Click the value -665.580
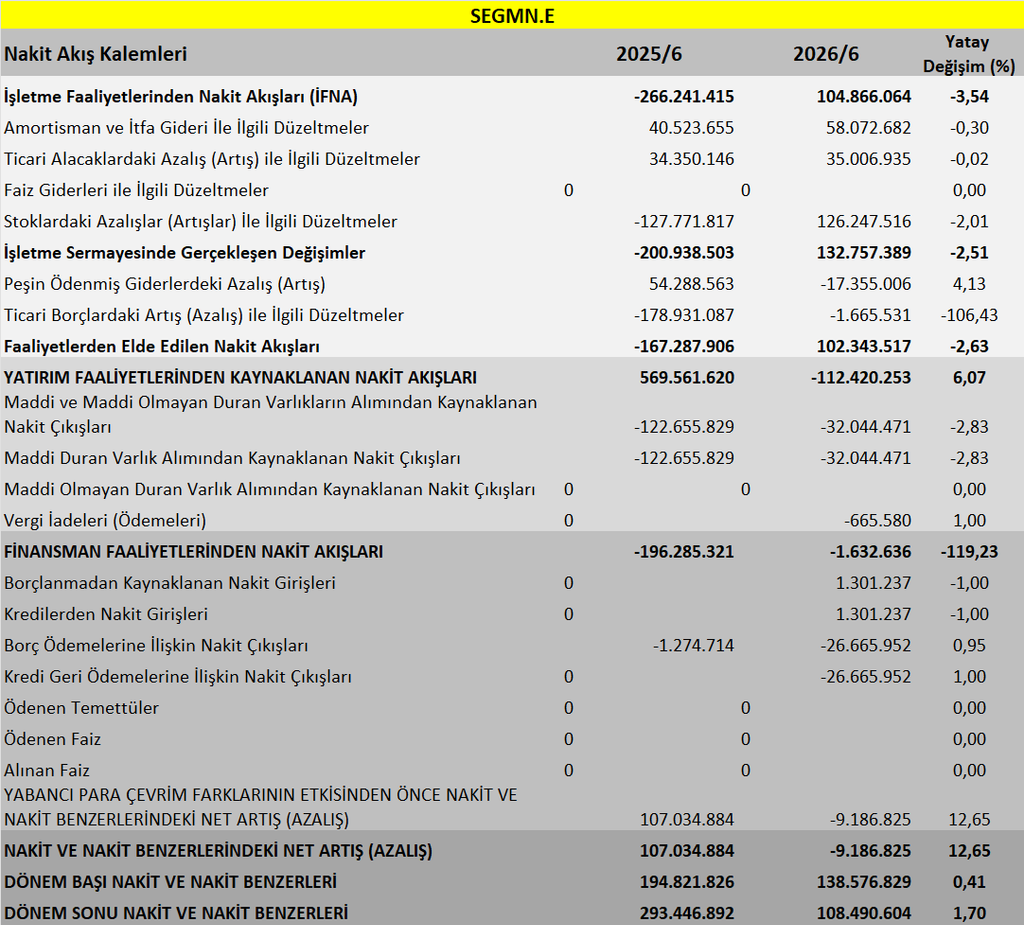Screen dimensions: 1024x925 [877, 521]
